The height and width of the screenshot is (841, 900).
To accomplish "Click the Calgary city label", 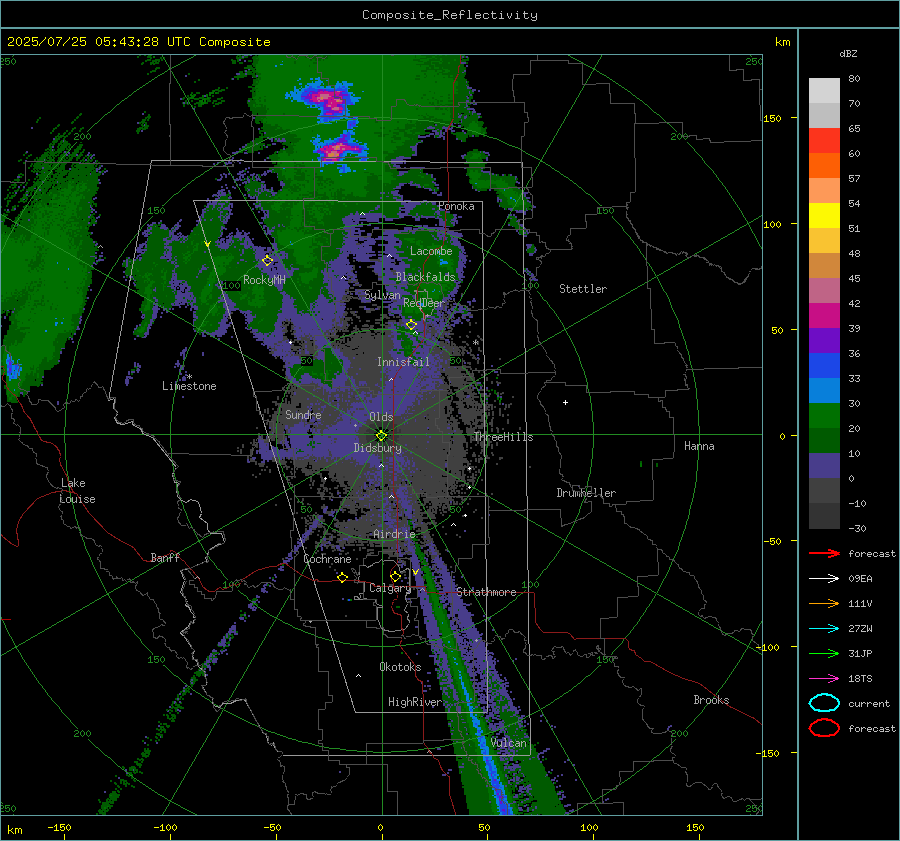I will (x=390, y=588).
